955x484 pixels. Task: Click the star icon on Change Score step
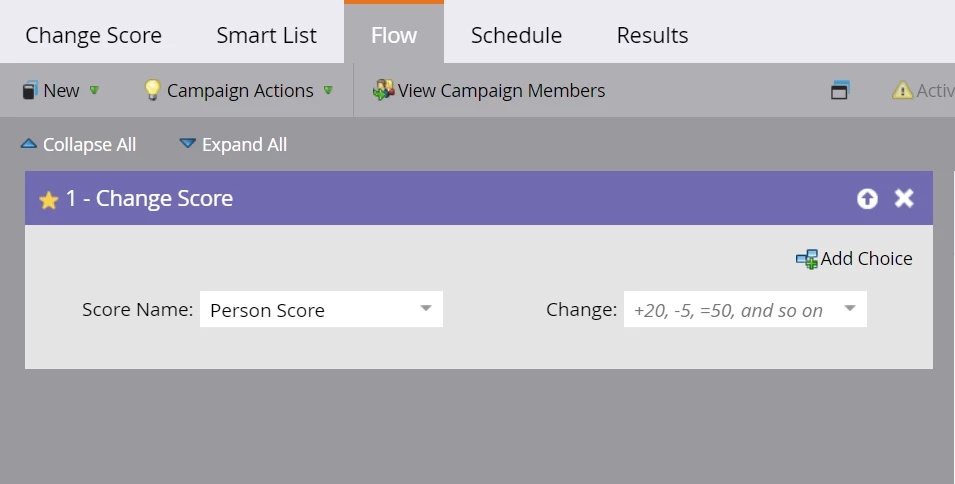point(48,200)
